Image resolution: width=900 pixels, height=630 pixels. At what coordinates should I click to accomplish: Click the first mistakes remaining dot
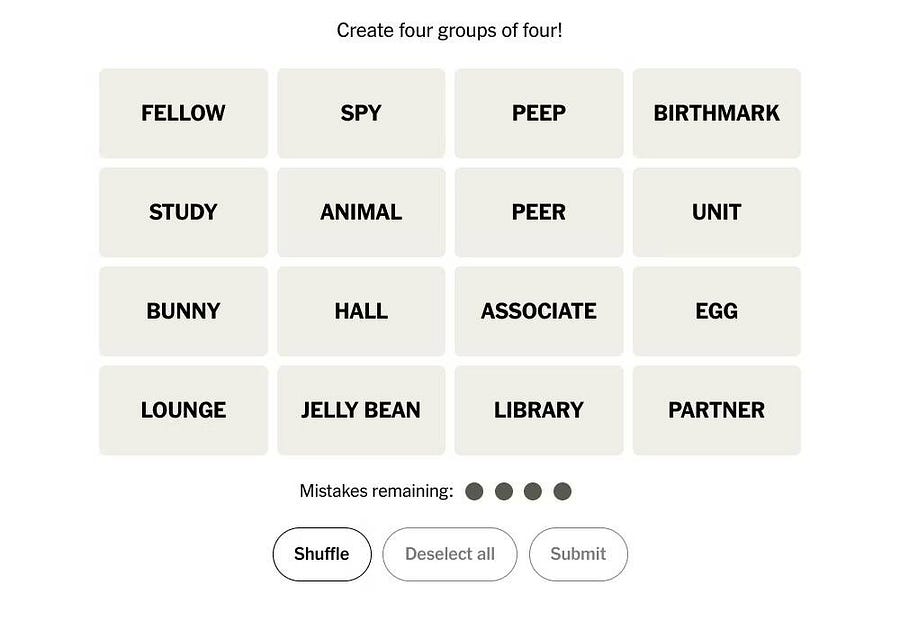point(474,491)
